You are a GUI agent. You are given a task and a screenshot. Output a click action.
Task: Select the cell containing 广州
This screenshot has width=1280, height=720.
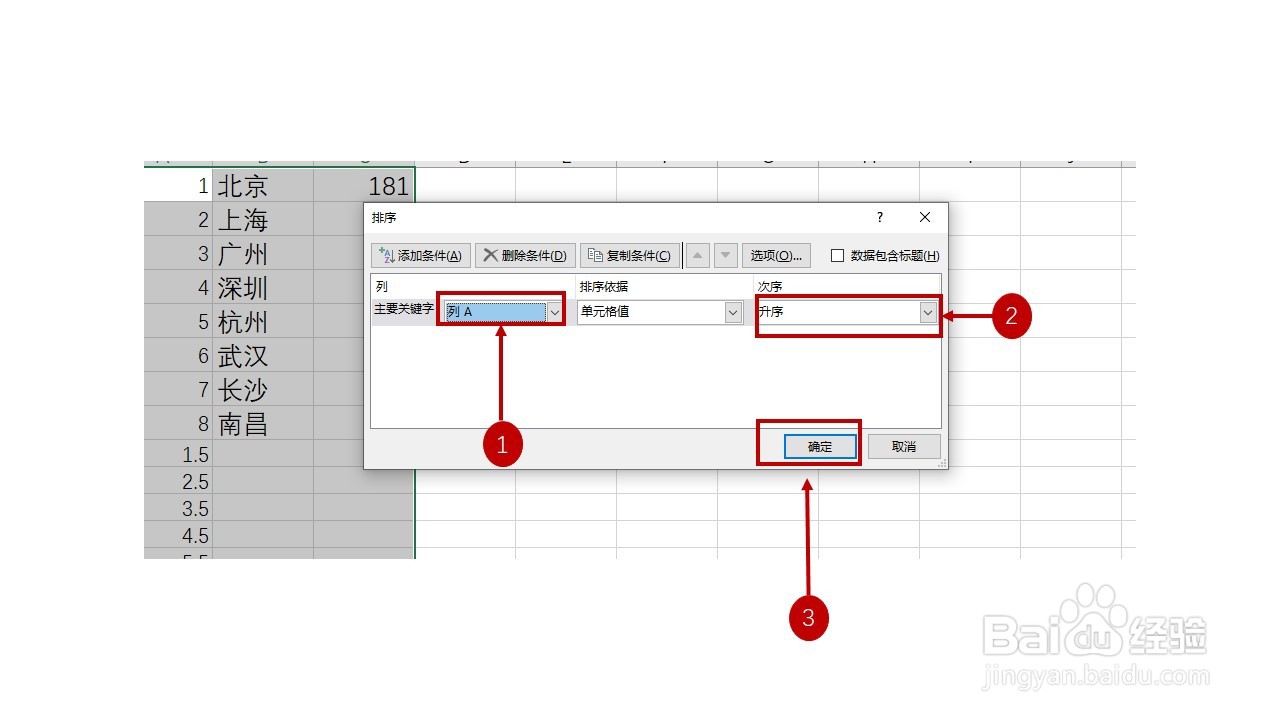263,253
